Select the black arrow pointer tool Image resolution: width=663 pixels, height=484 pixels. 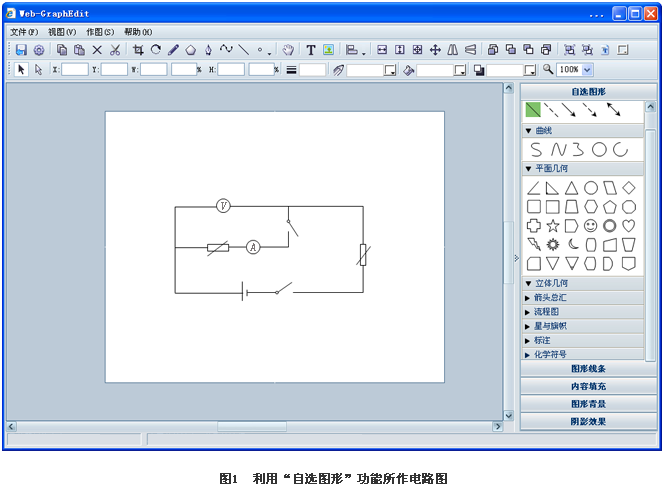(x=21, y=69)
